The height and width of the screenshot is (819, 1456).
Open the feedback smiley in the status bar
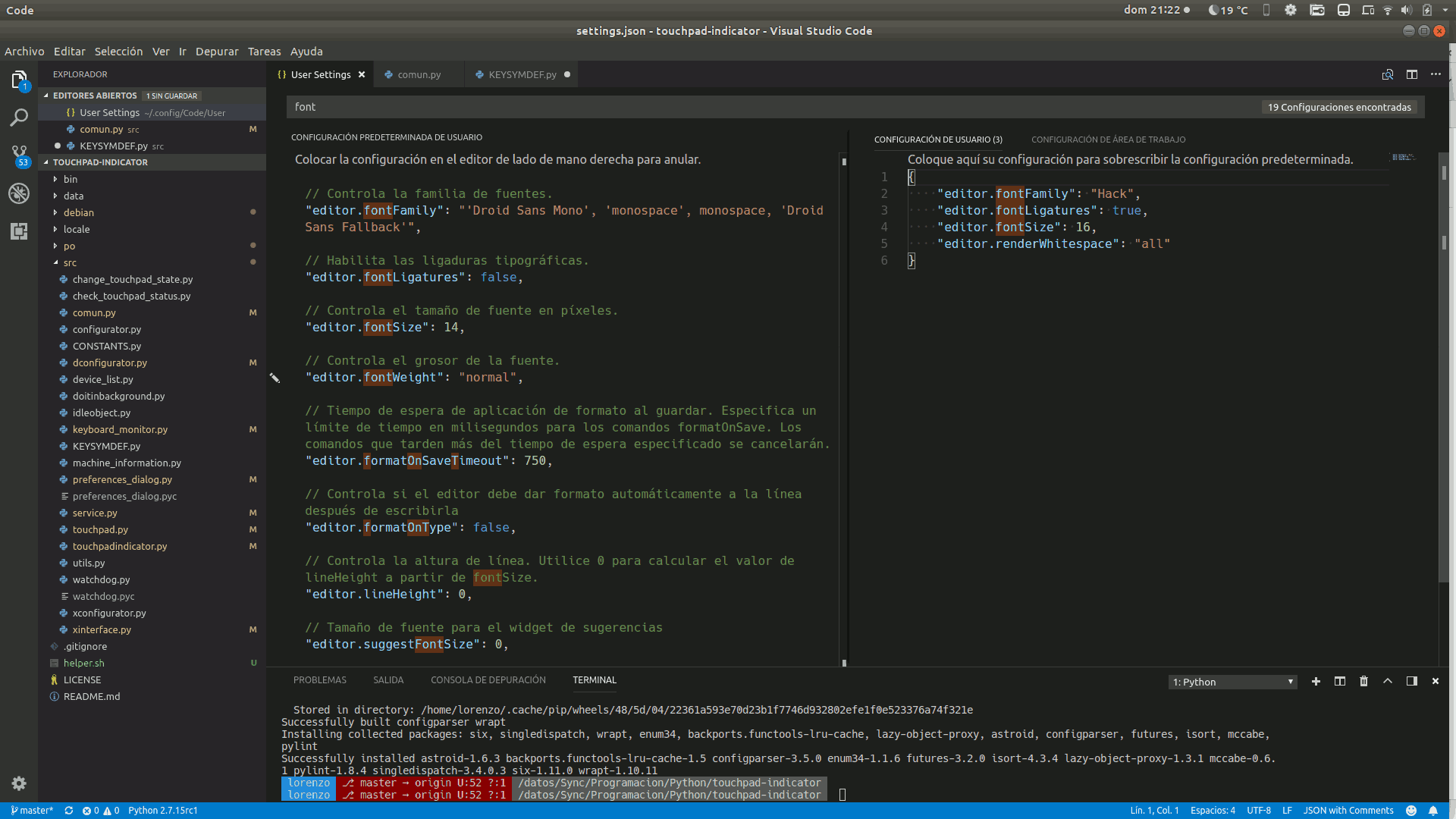(1410, 810)
